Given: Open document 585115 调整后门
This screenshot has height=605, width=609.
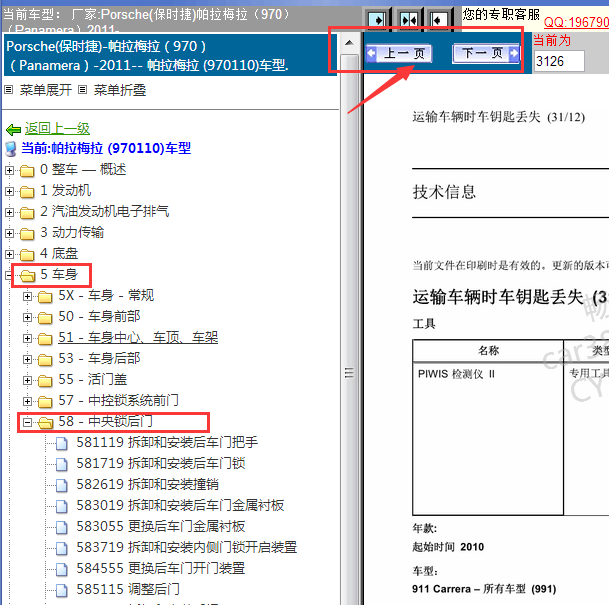Looking at the screenshot, I should tap(128, 589).
